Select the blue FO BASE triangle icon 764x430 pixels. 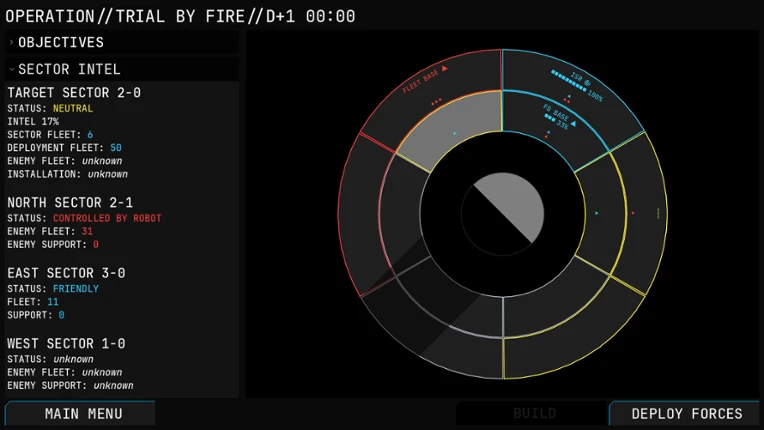573,123
